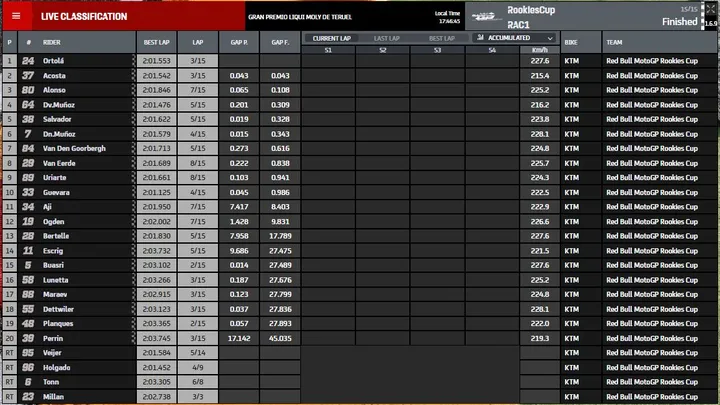The width and height of the screenshot is (720, 405).
Task: Switch to the Current Lap tab
Action: (332, 39)
